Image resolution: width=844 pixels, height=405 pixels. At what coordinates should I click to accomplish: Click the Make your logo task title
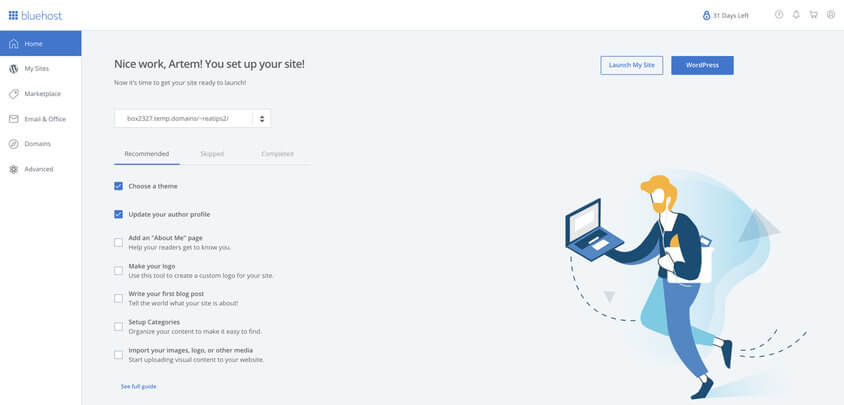pyautogui.click(x=152, y=266)
